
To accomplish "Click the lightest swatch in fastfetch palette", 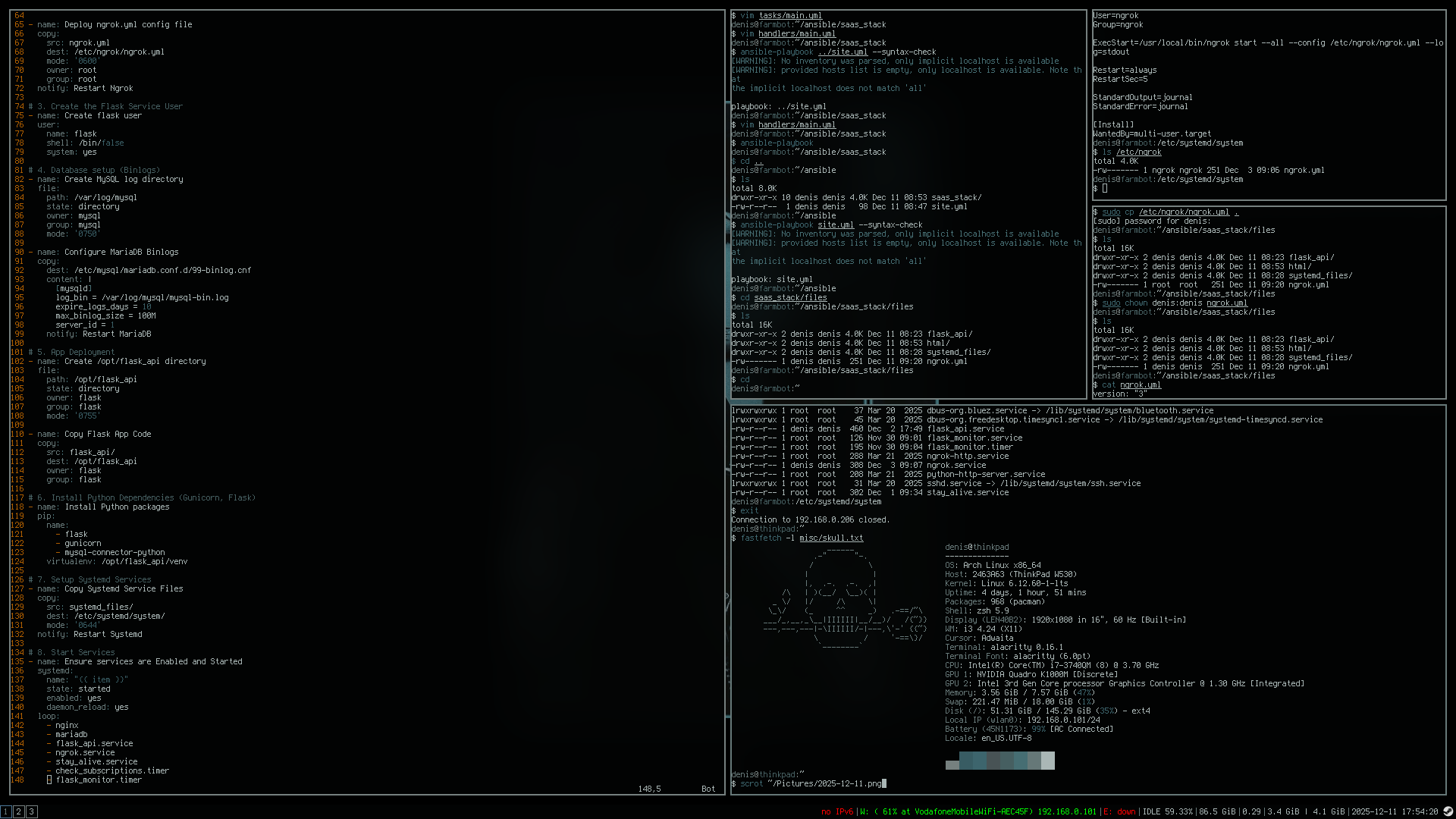I will (1048, 760).
